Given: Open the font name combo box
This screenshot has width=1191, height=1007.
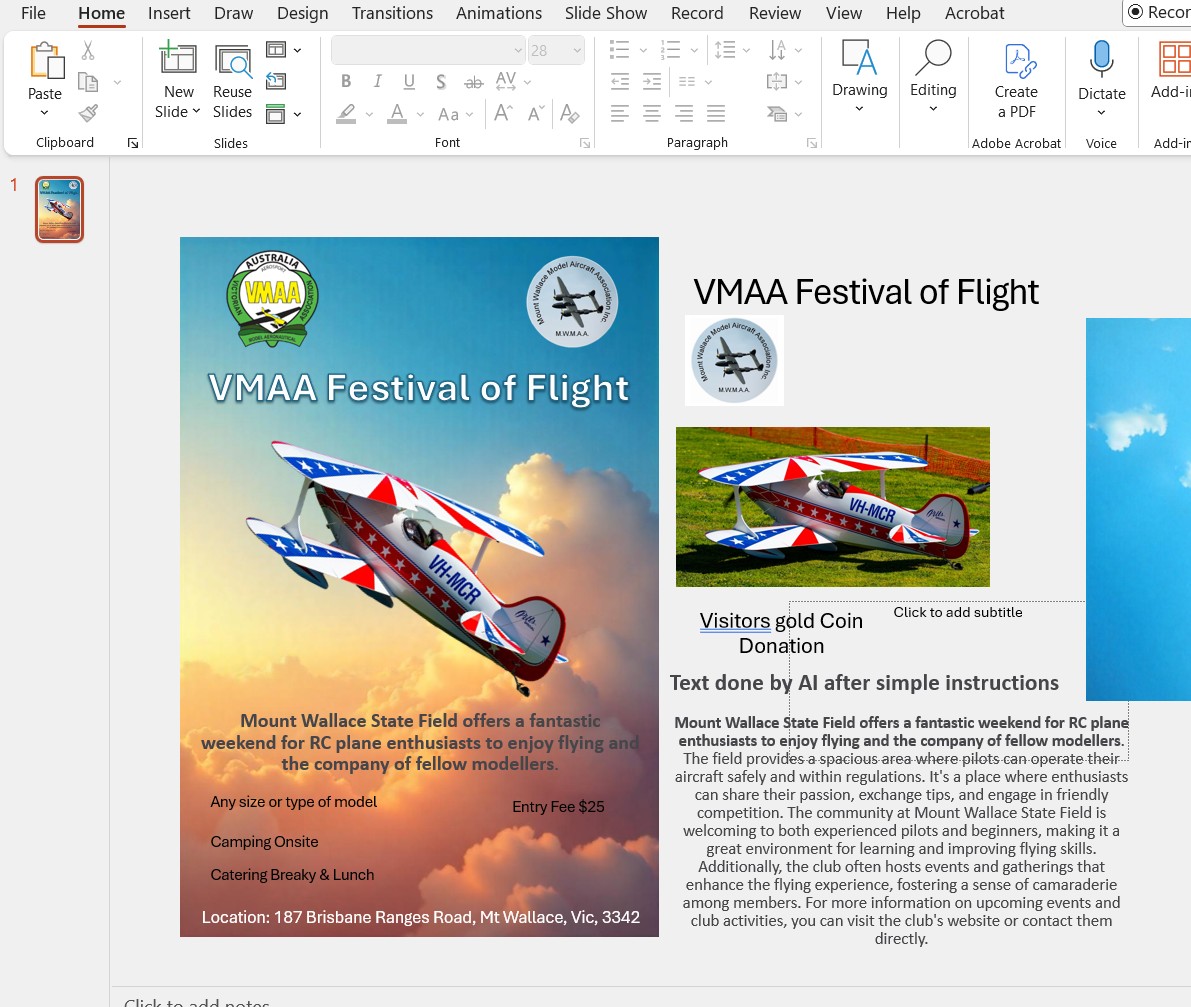Looking at the screenshot, I should tap(428, 50).
